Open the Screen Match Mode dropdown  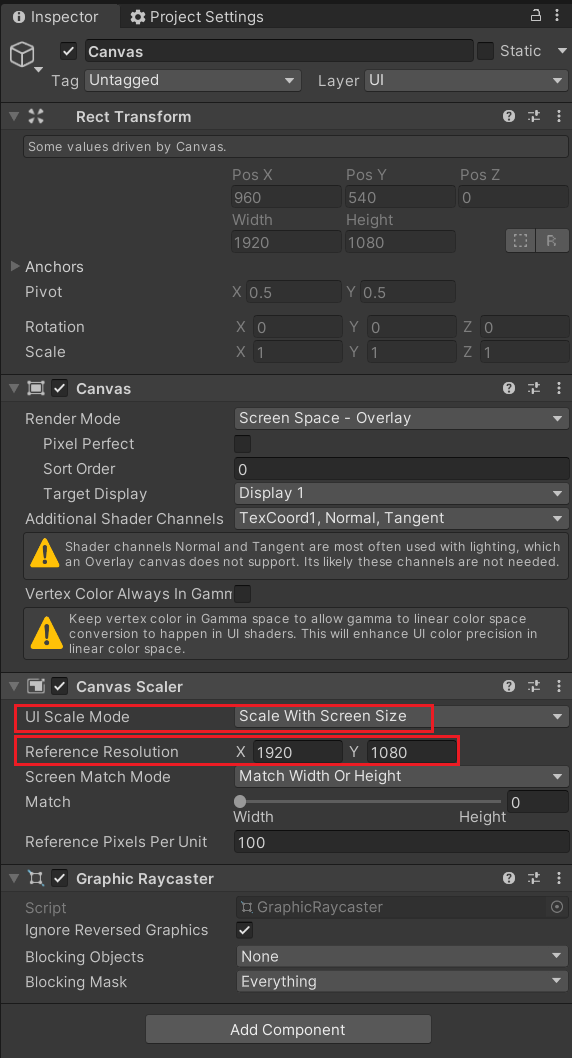[x=401, y=777]
